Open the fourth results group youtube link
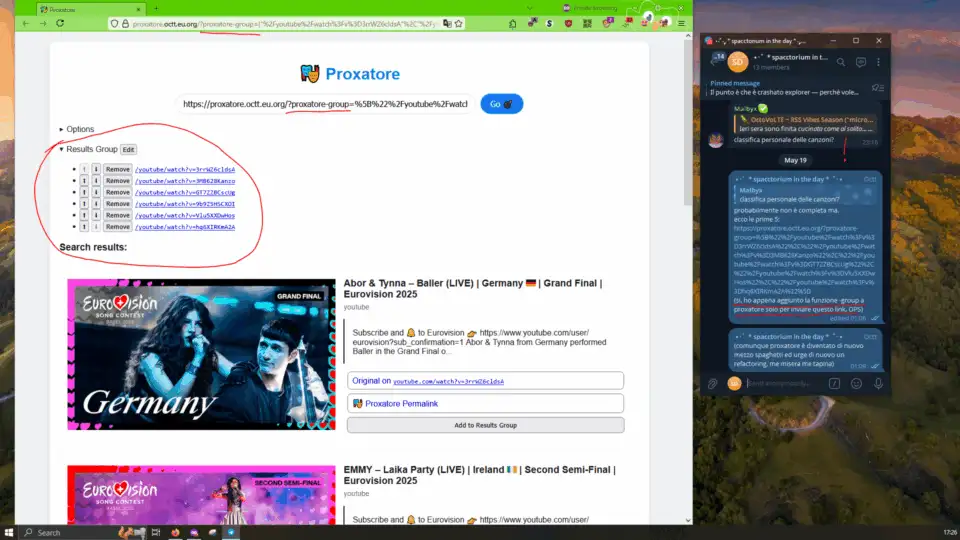 185,204
